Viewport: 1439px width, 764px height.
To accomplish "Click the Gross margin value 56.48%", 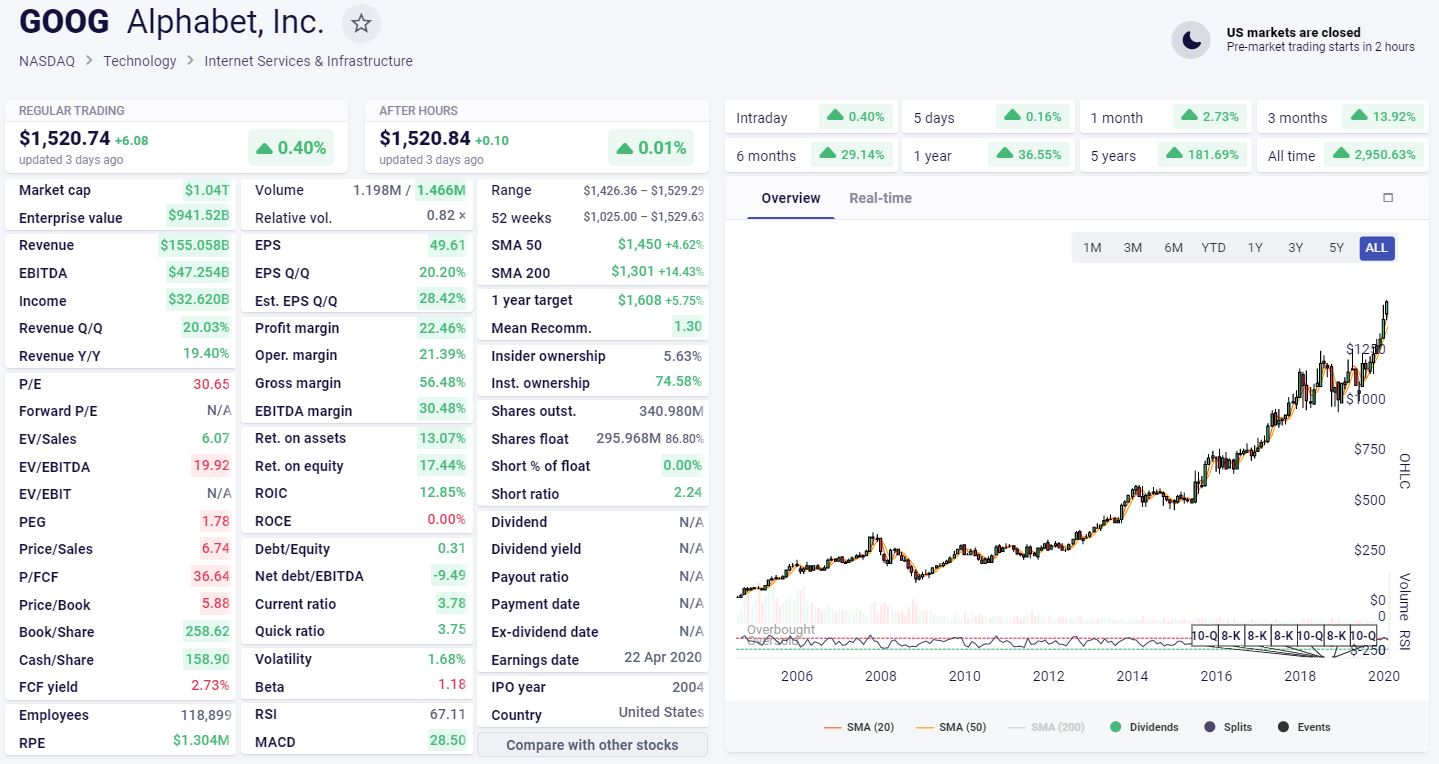I will tap(443, 383).
